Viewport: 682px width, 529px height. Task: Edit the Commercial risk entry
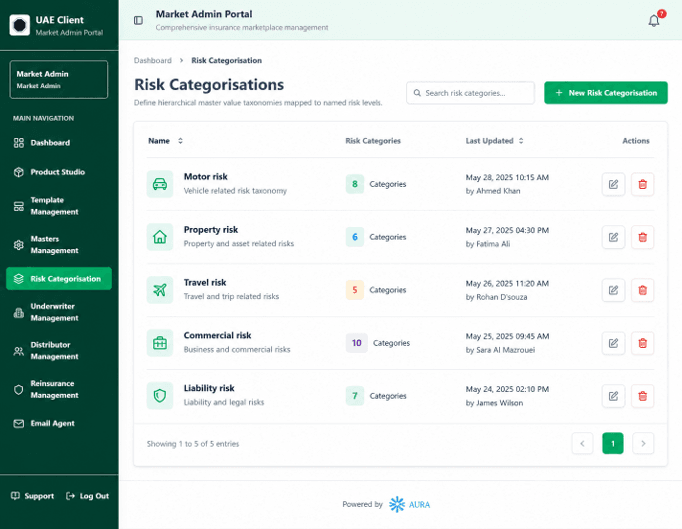point(613,343)
